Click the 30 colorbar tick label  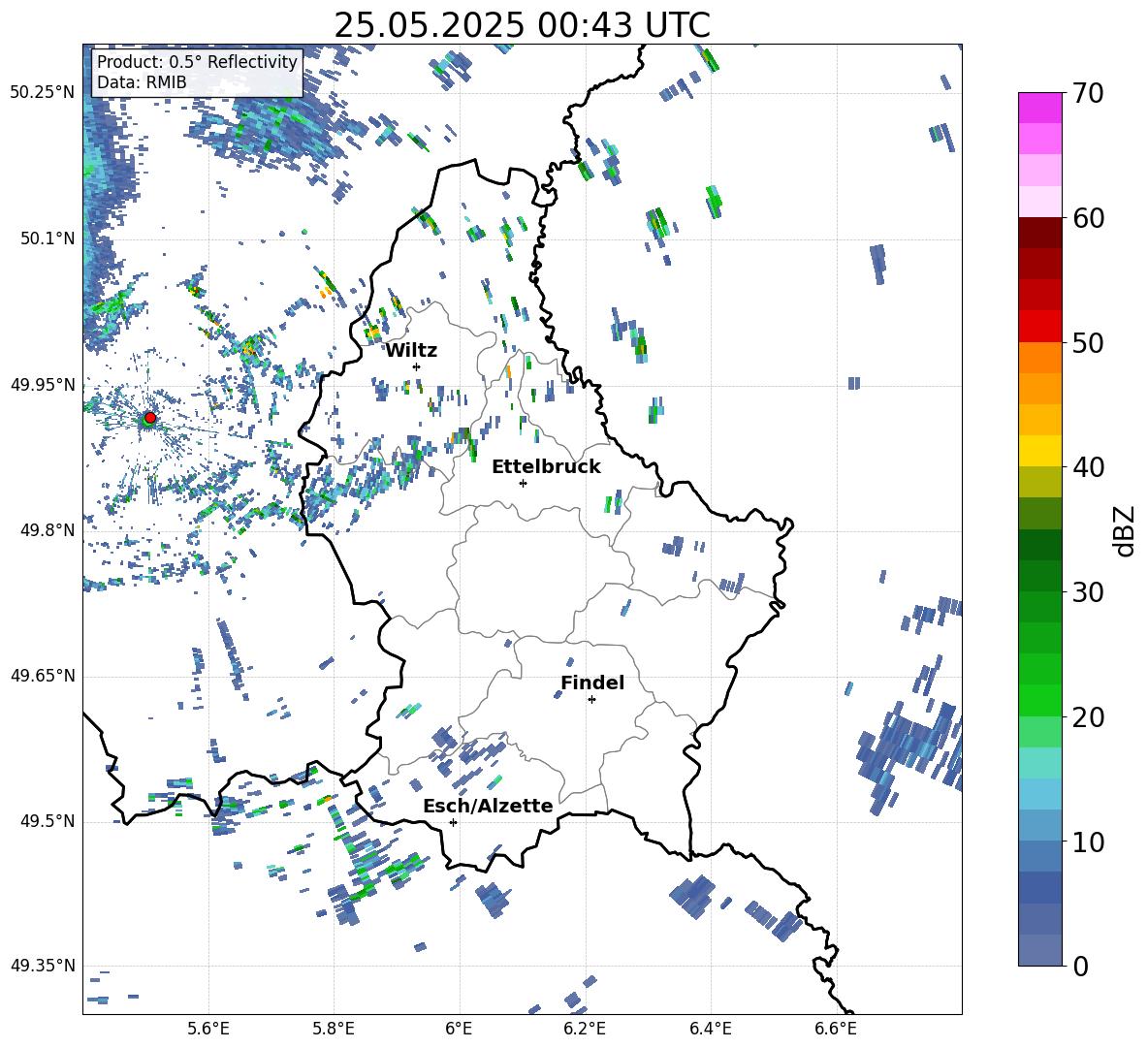(x=1088, y=592)
